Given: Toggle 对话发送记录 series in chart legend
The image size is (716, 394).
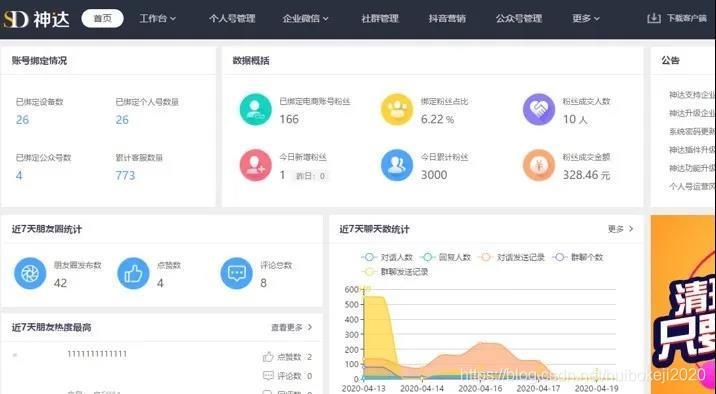Looking at the screenshot, I should click(511, 257).
